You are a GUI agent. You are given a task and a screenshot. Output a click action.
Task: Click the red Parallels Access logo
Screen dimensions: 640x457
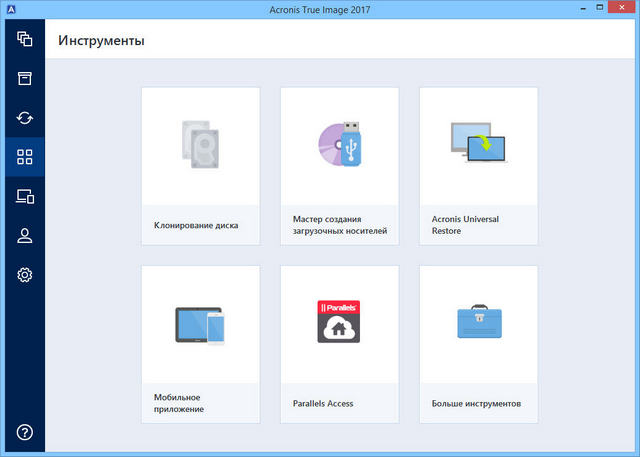coord(339,322)
